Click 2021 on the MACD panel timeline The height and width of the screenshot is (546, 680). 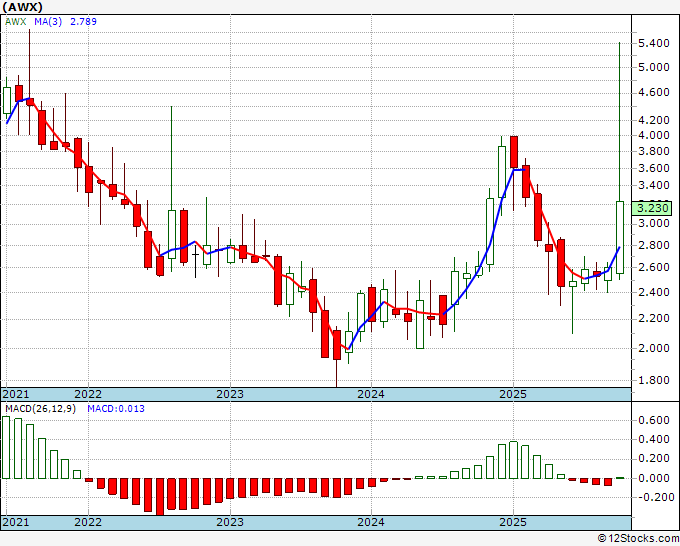click(x=16, y=522)
